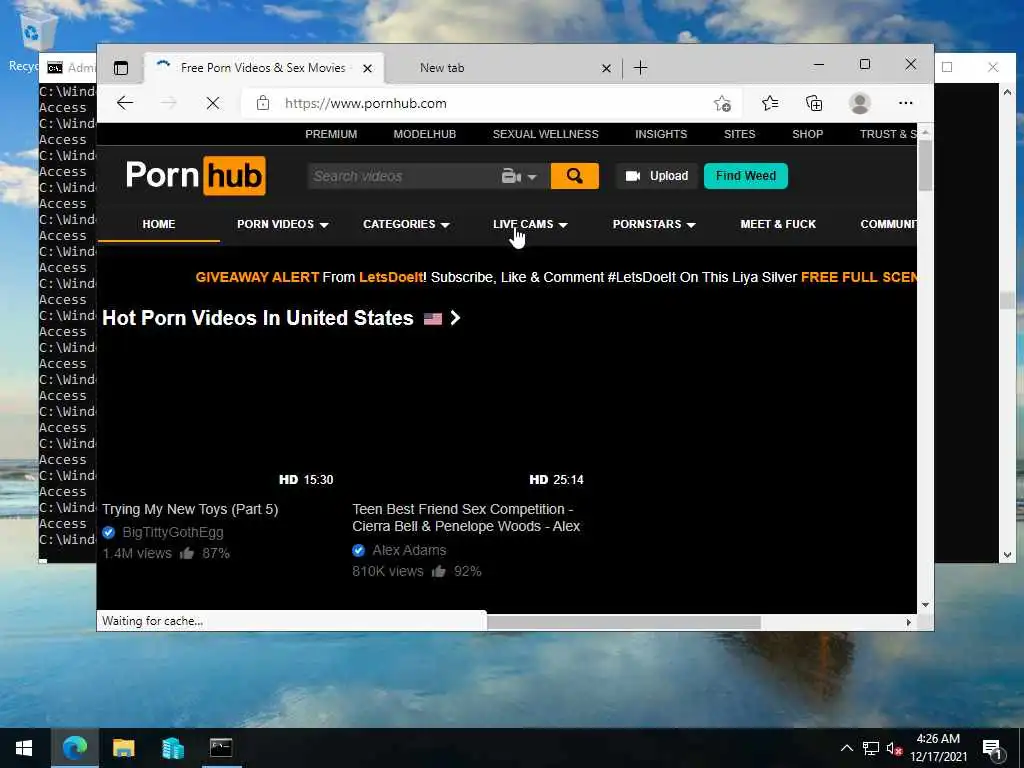
Task: Open the Favorites list icon
Action: pos(770,103)
